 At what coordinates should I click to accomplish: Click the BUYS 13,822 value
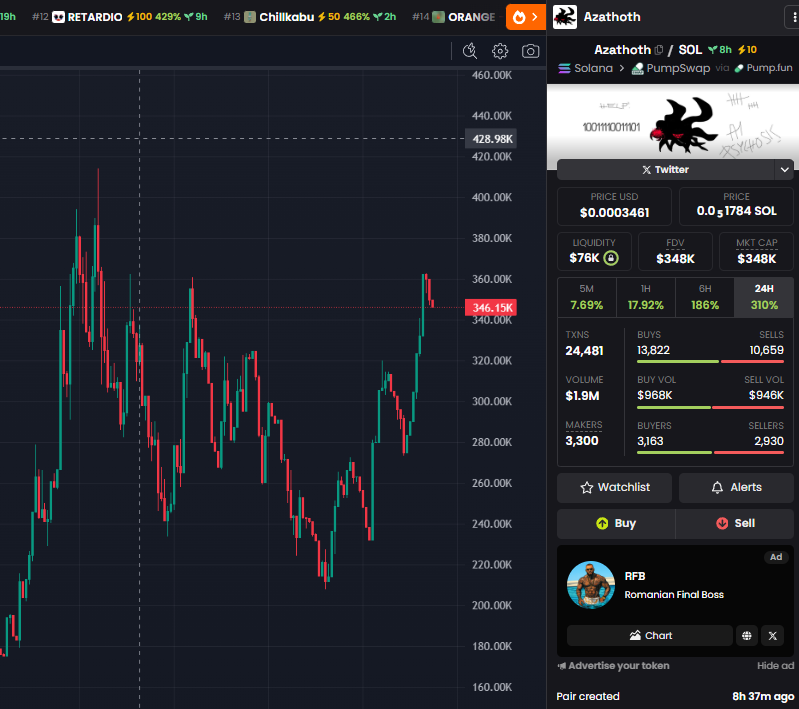(x=653, y=350)
